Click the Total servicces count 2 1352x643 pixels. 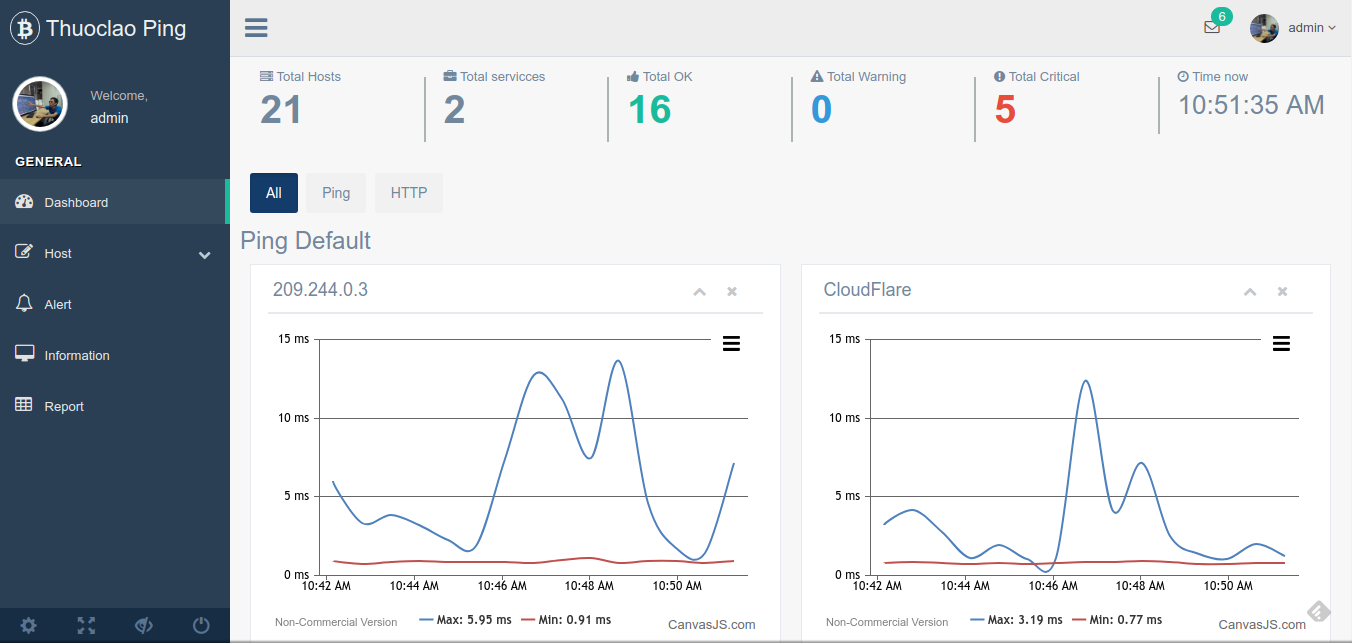[454, 109]
